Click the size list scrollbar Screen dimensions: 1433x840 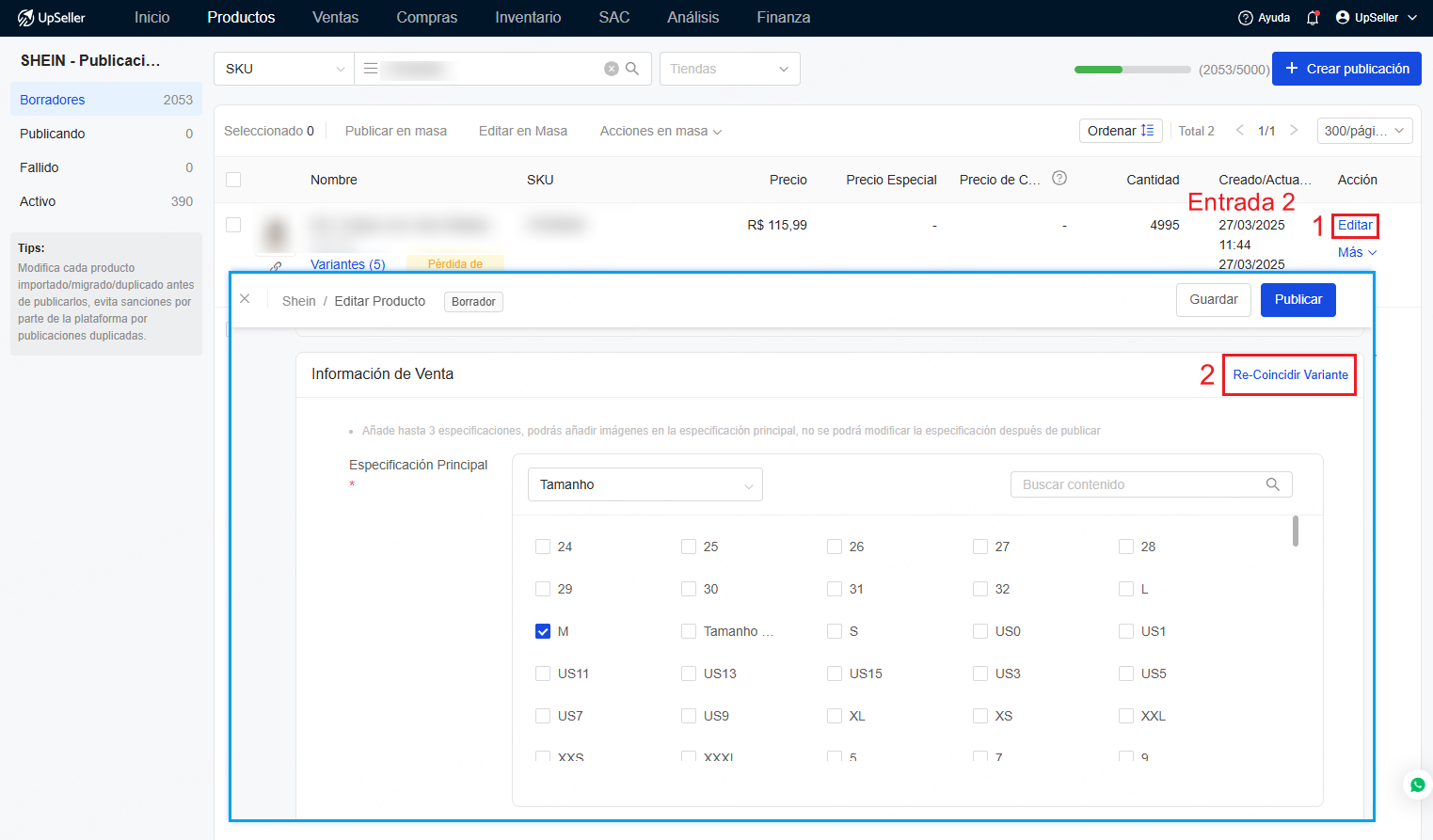(x=1296, y=531)
